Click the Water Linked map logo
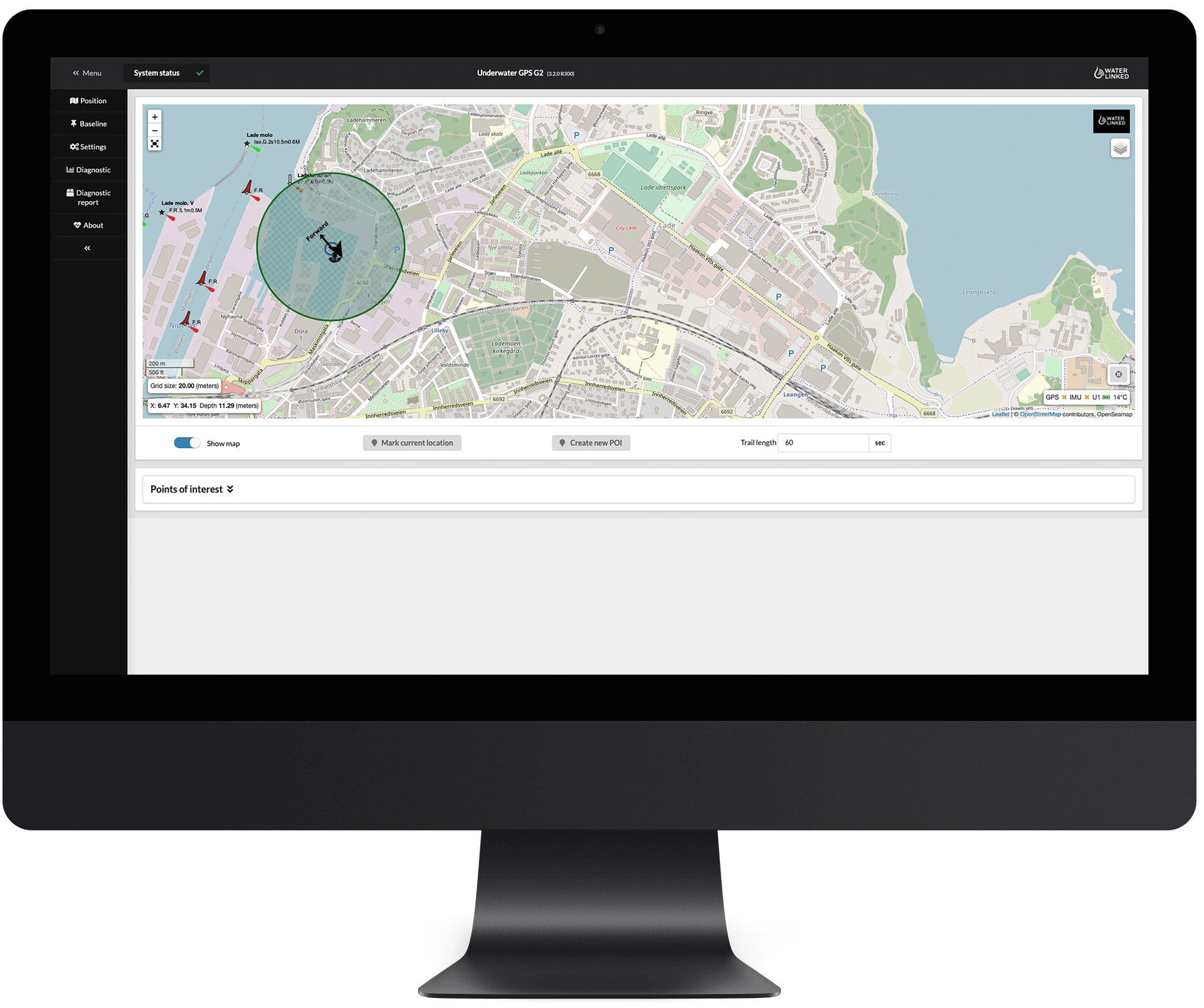Viewport: 1204px width, 1008px height. pyautogui.click(x=1111, y=121)
